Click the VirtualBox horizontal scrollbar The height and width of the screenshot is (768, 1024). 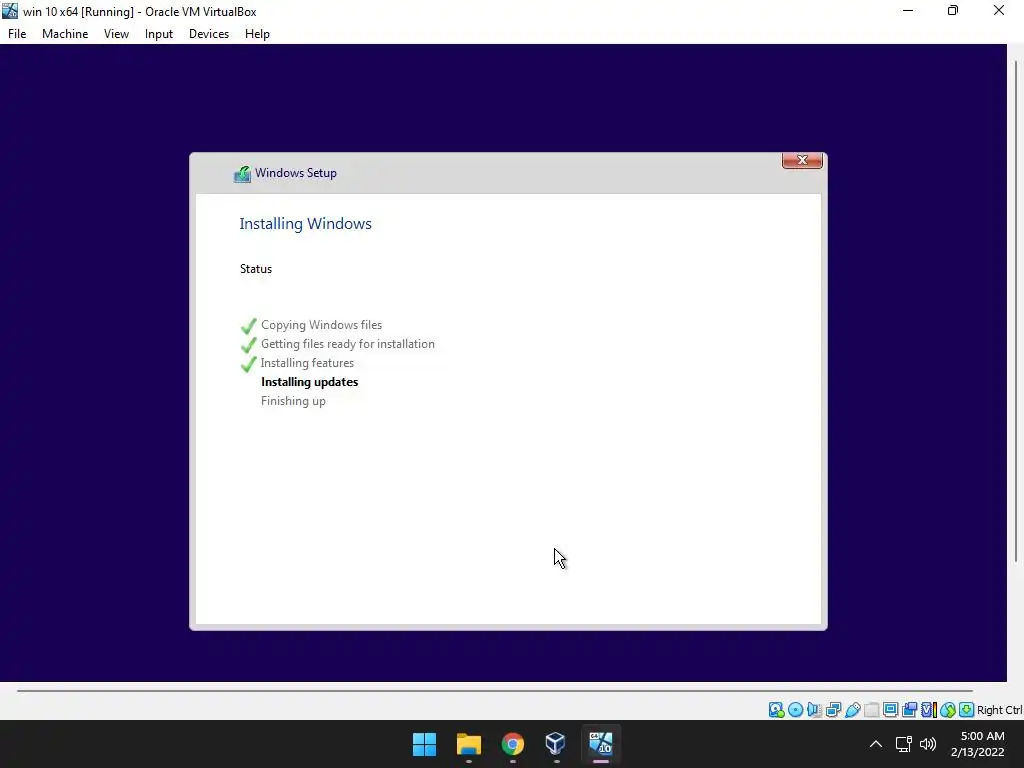[x=494, y=690]
